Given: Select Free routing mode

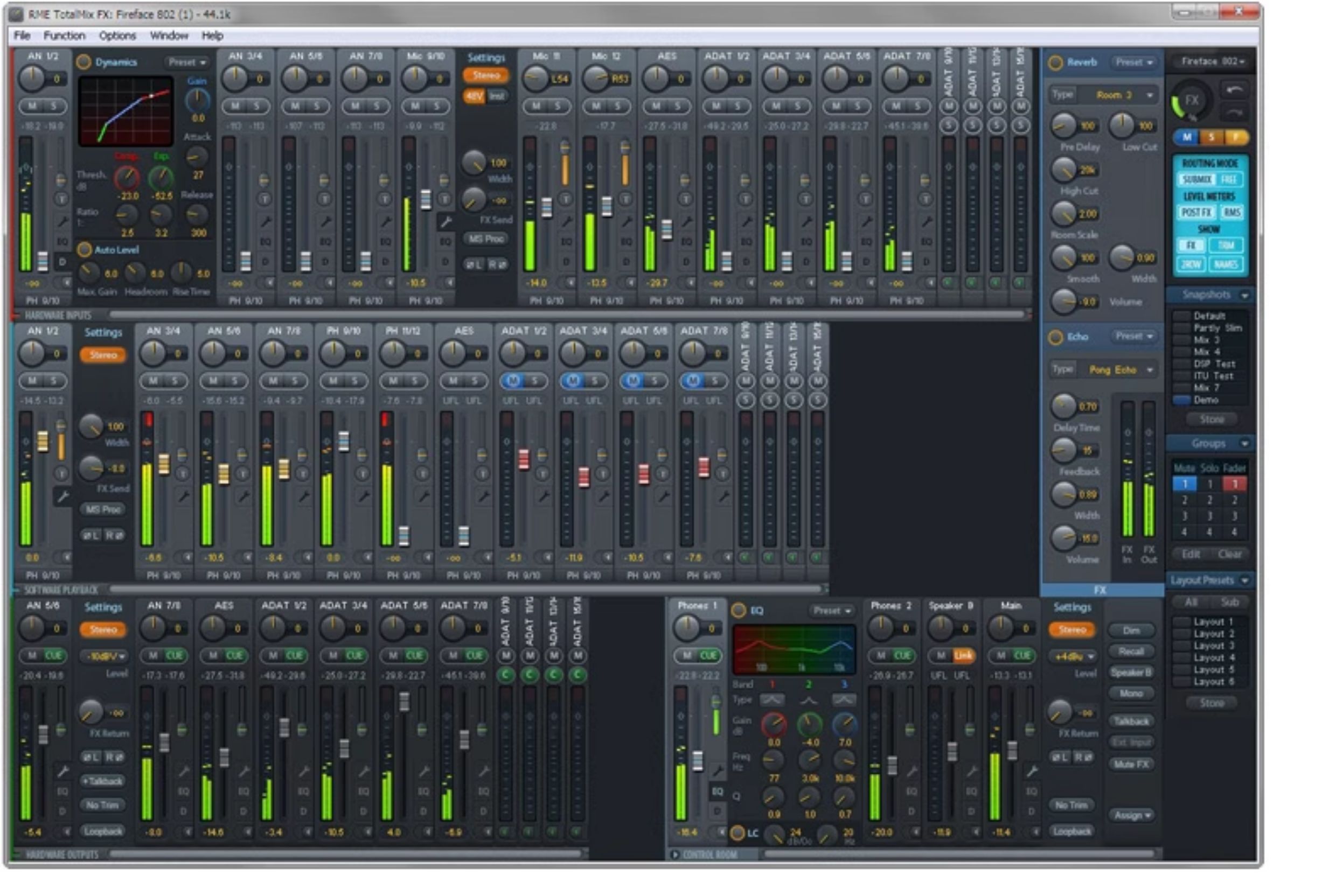Looking at the screenshot, I should point(1229,179).
